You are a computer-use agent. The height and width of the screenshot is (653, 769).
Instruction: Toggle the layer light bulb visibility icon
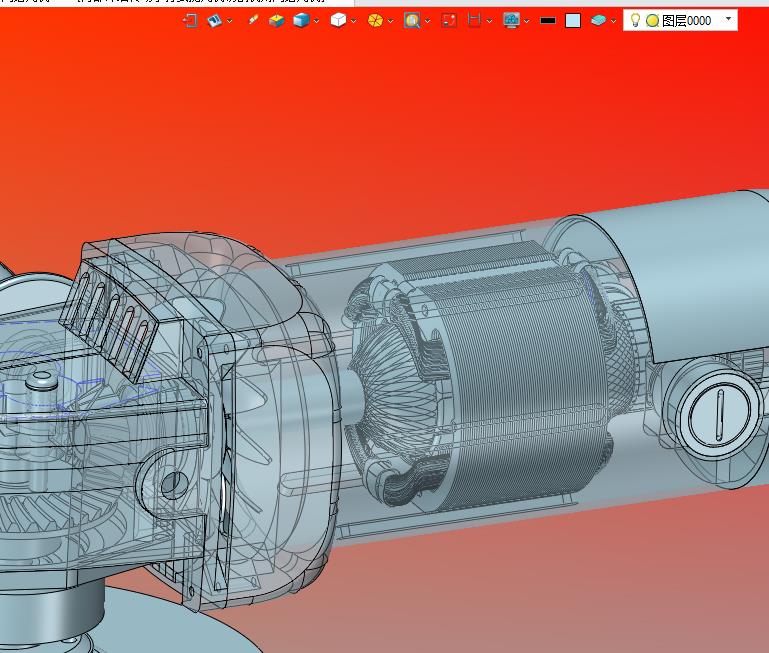click(635, 20)
